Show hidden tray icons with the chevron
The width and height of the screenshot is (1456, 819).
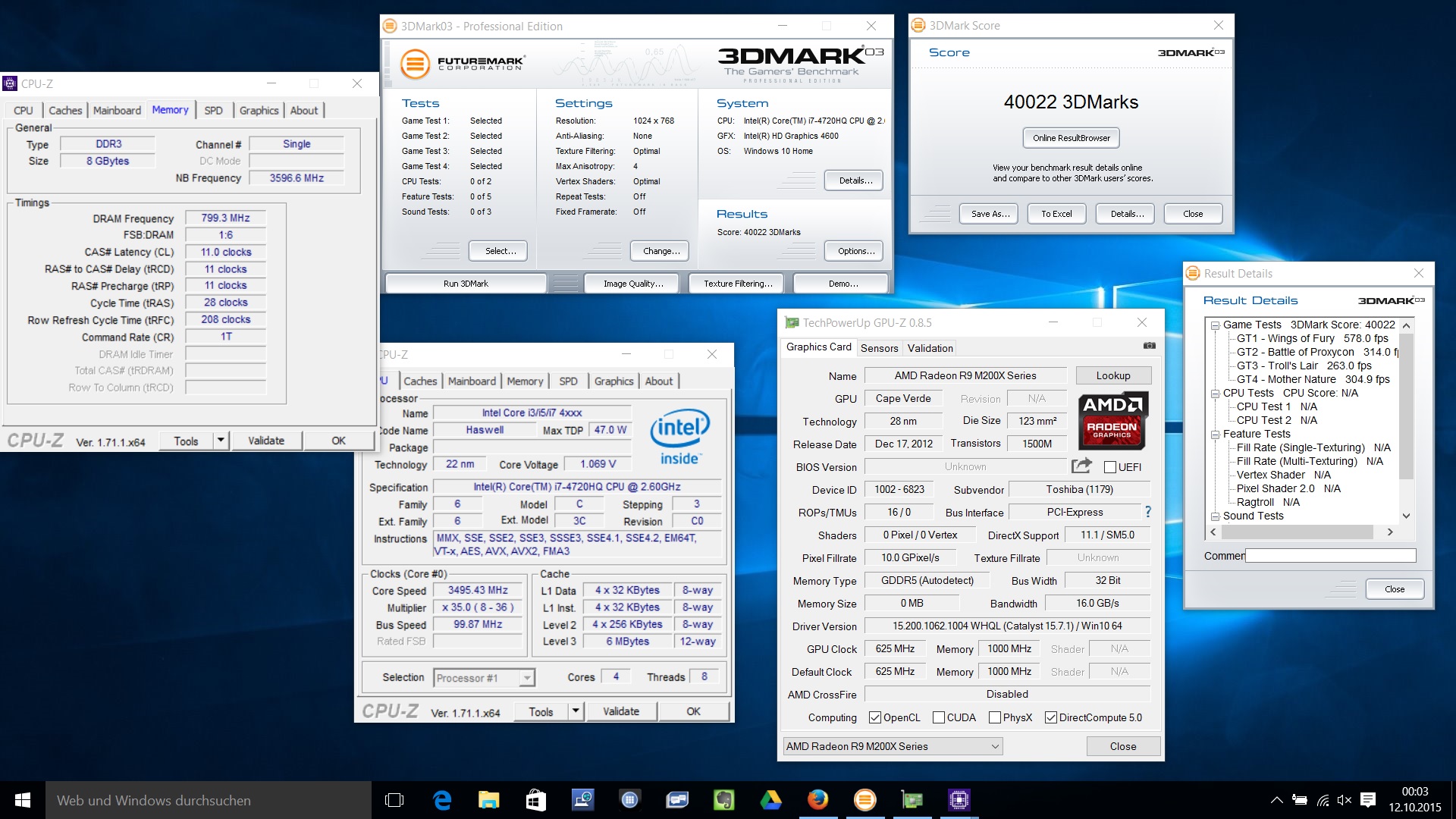[x=1277, y=800]
